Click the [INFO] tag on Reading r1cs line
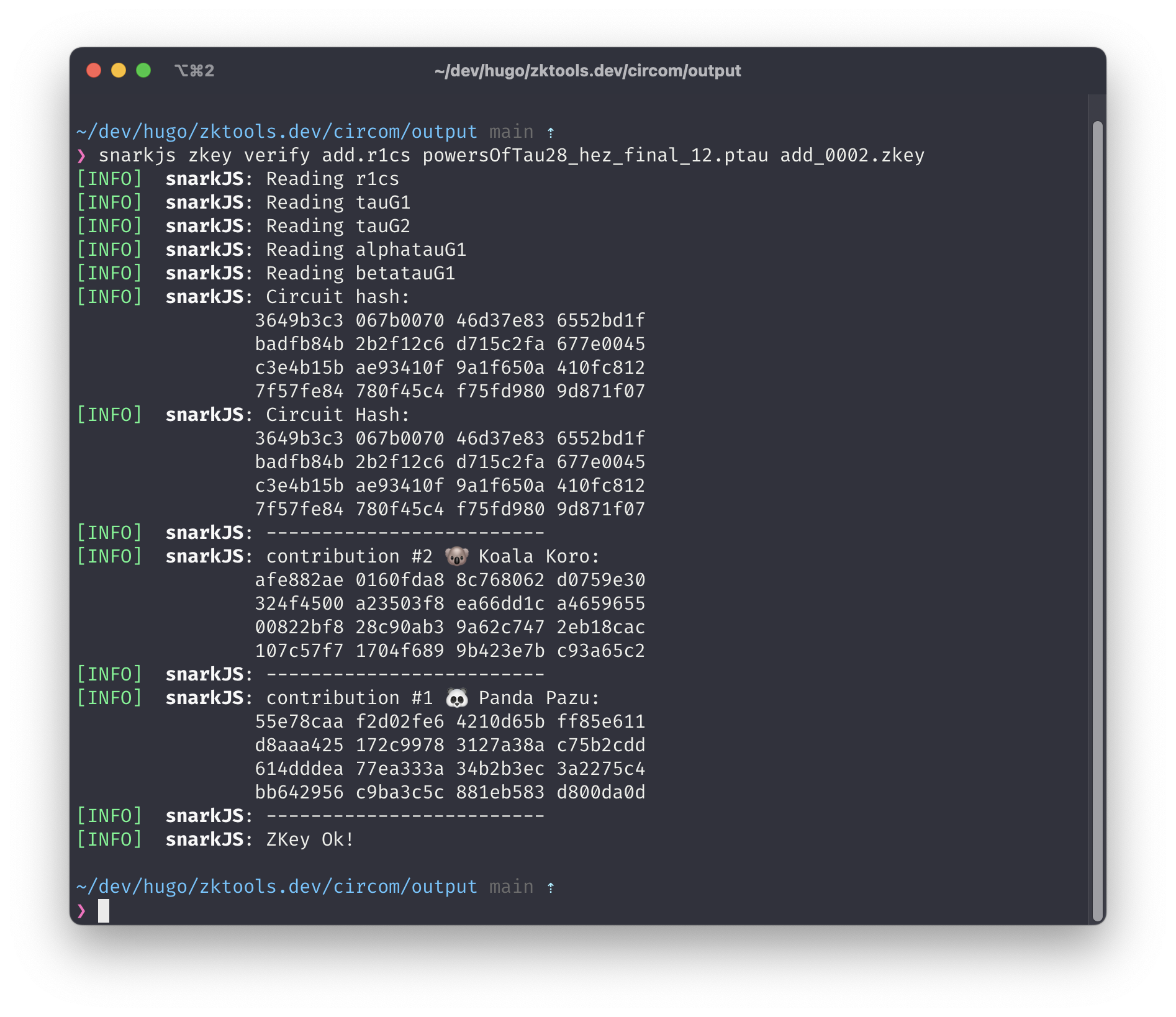 (x=109, y=179)
